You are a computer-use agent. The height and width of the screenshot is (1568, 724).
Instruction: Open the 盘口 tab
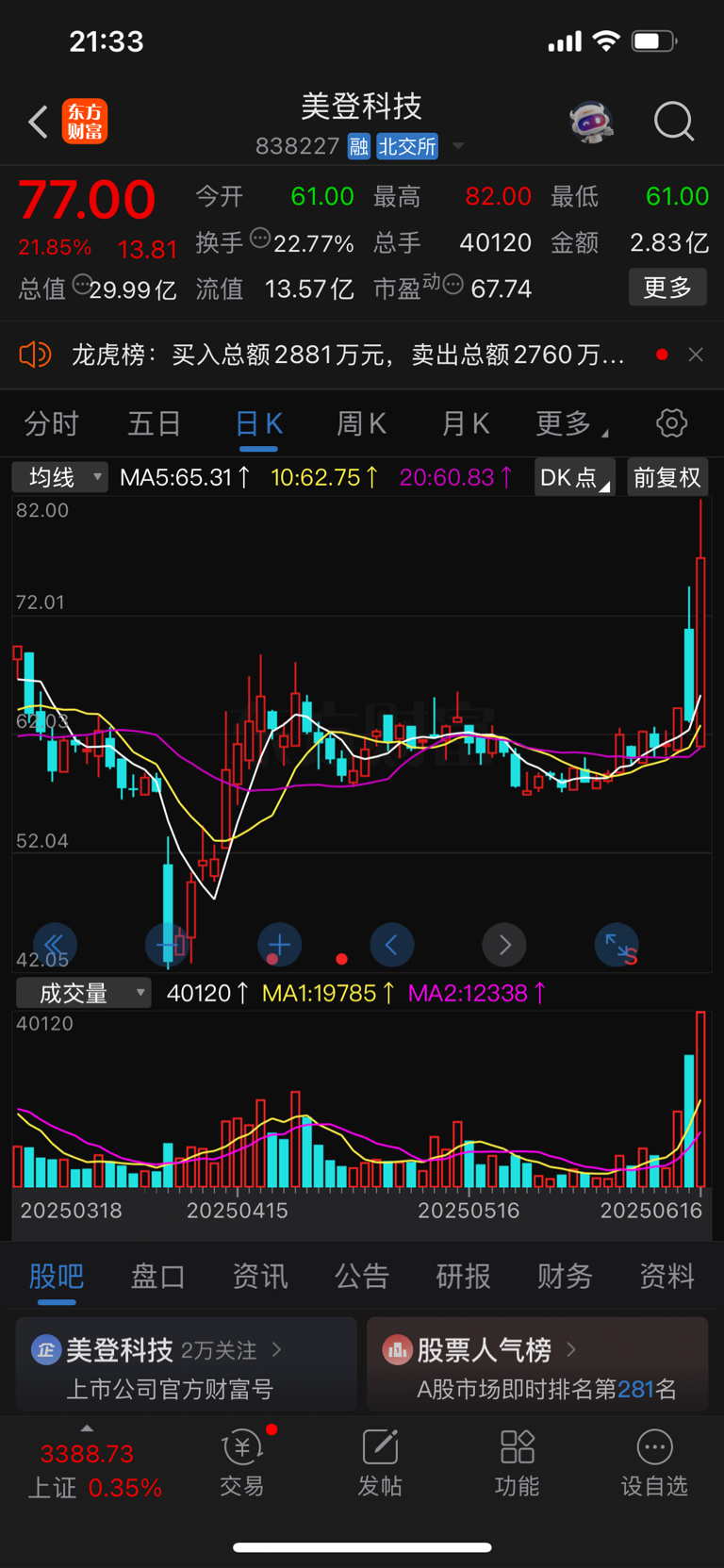[157, 1276]
